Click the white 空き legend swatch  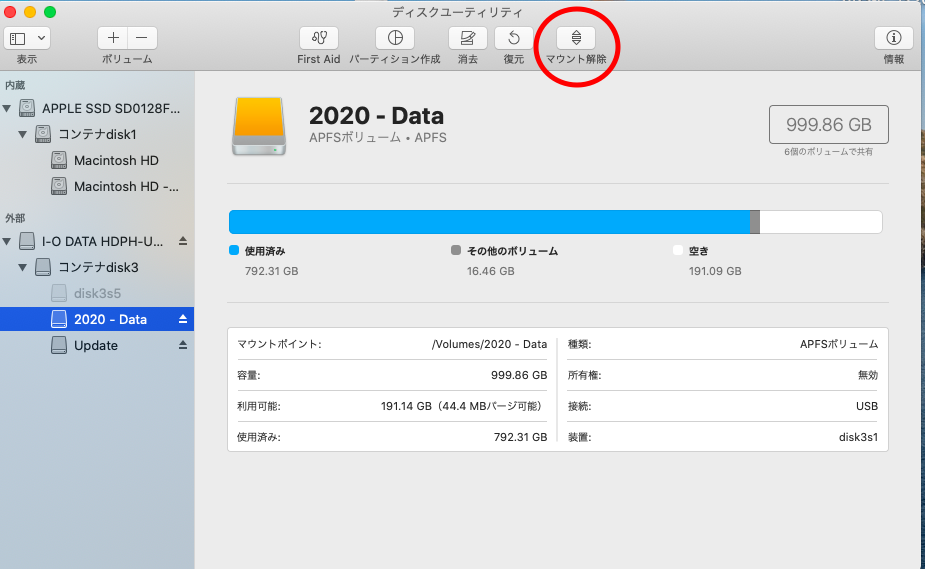(678, 250)
